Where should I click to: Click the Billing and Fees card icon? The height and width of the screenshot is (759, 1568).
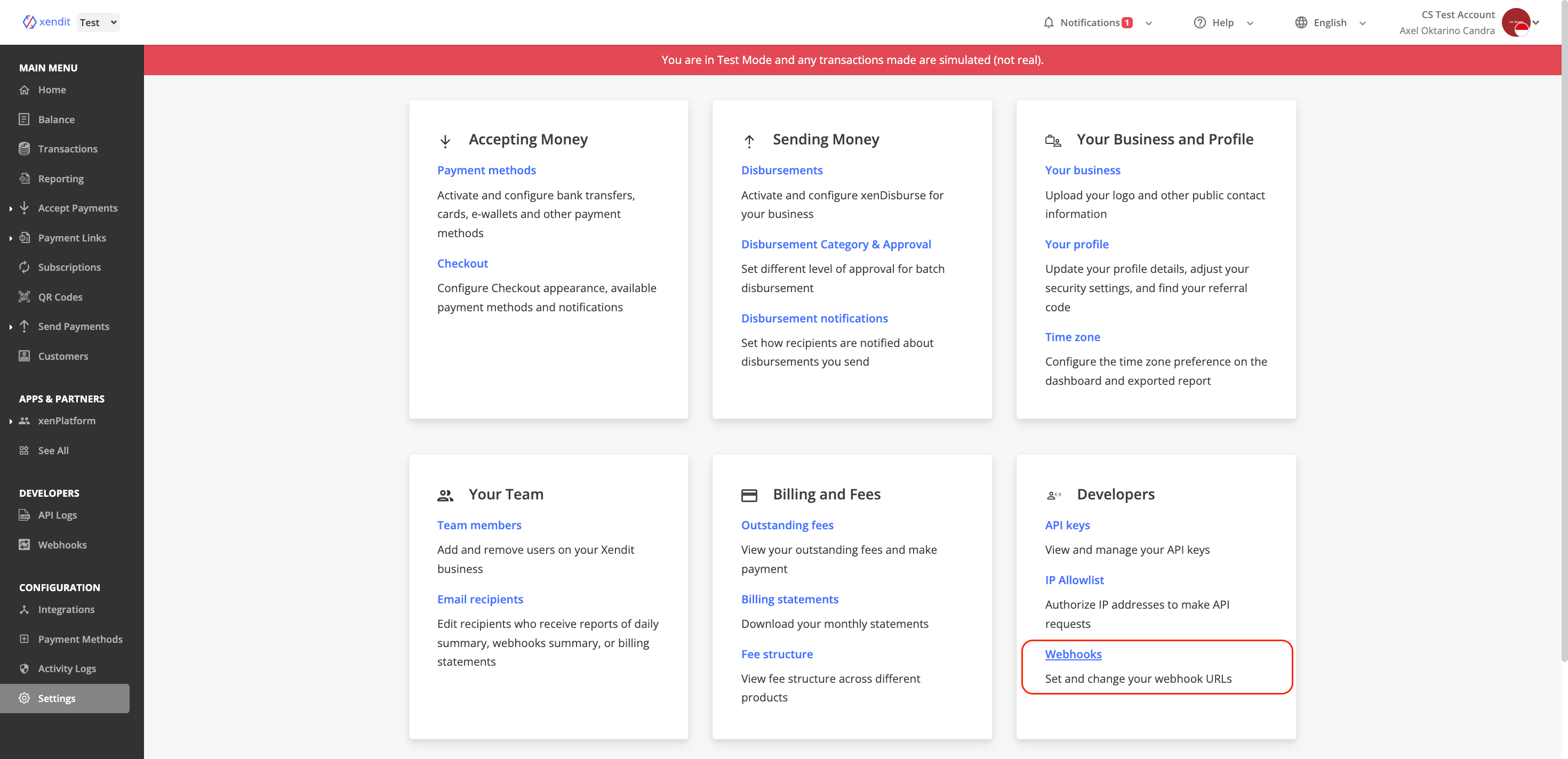point(749,496)
